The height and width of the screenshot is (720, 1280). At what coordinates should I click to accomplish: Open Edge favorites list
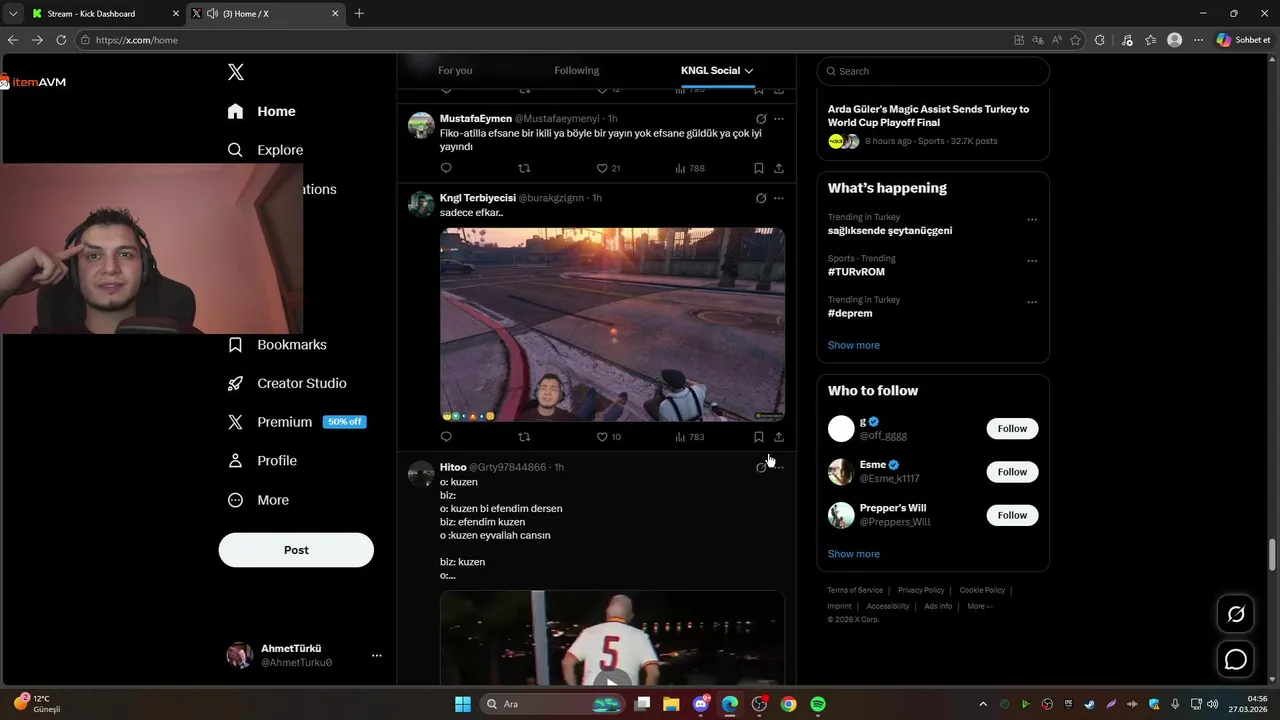(x=1151, y=40)
